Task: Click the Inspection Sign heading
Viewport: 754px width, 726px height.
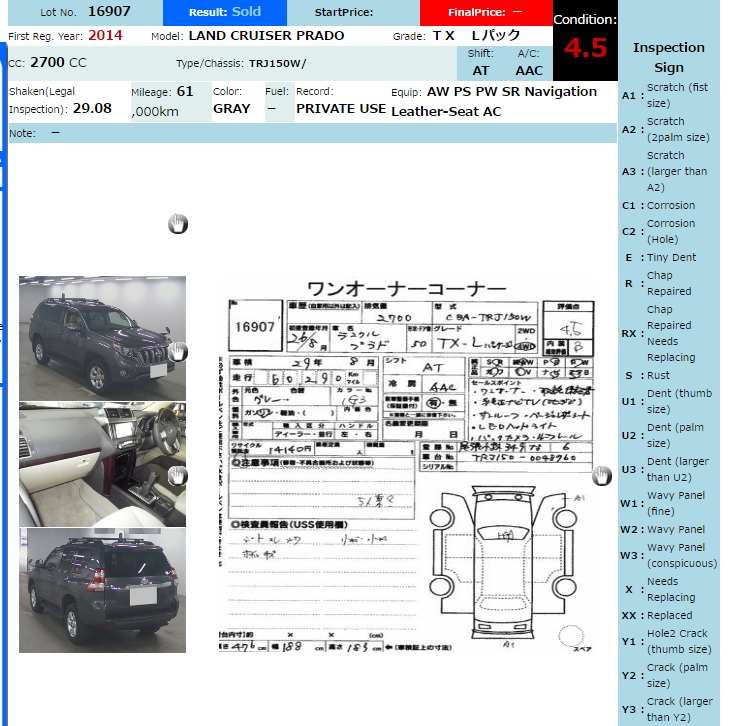Action: tap(668, 57)
